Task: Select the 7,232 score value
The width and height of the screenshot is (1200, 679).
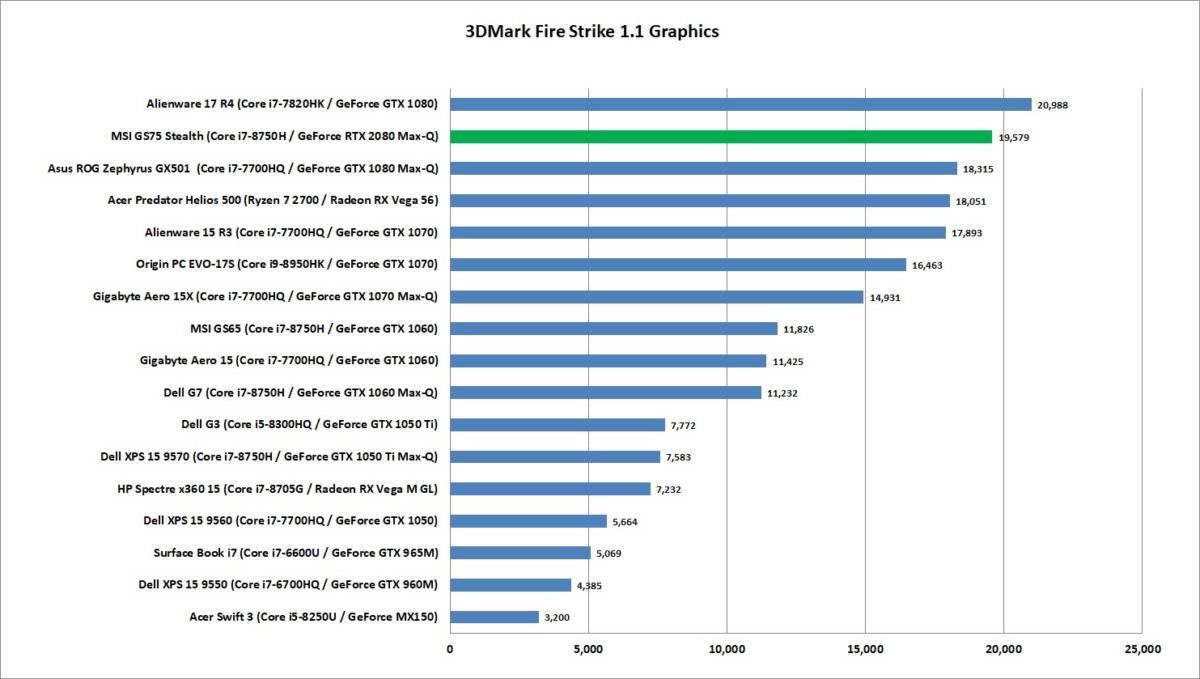Action: point(670,489)
